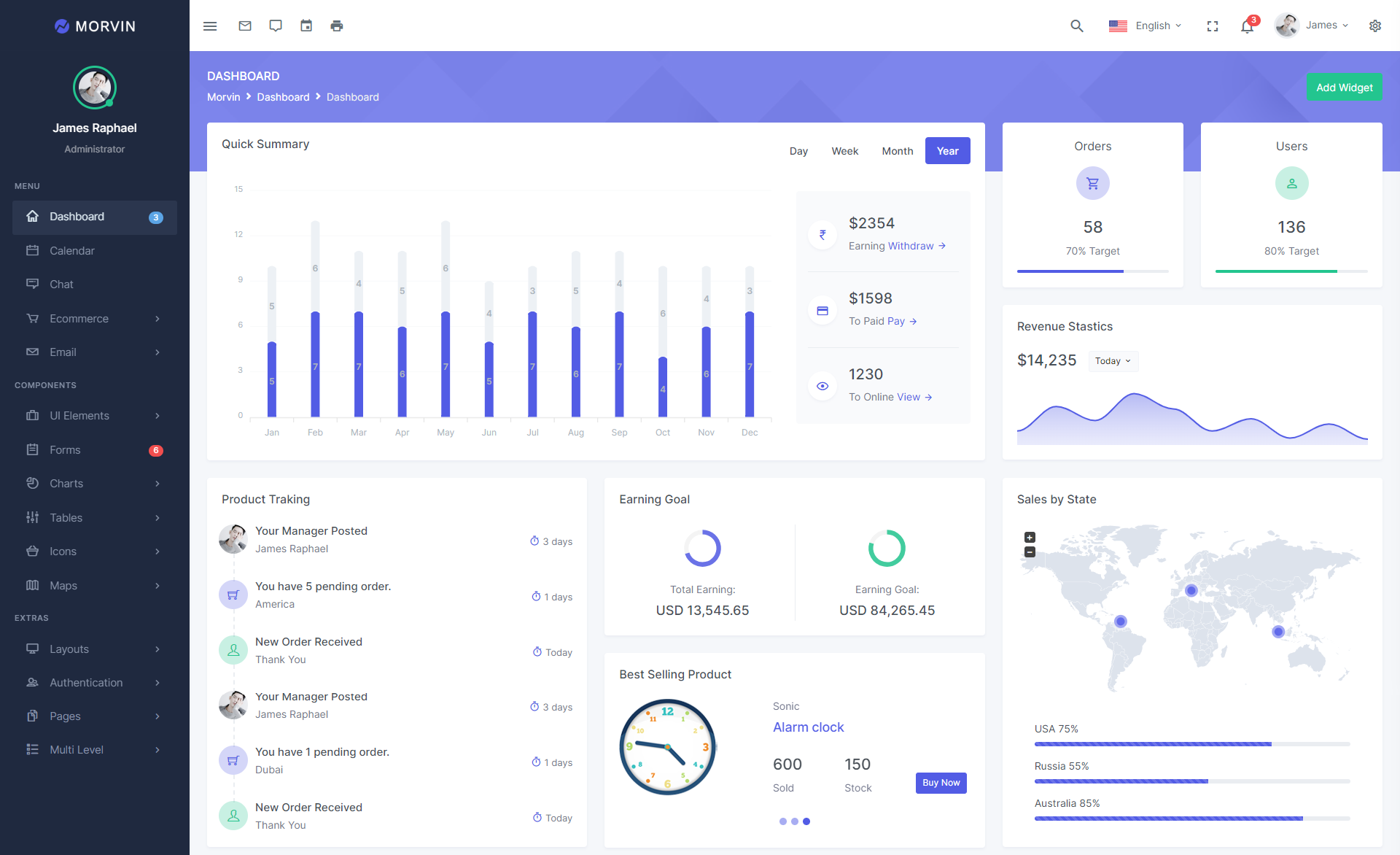
Task: Open Calendar from the sidebar menu
Action: (71, 251)
